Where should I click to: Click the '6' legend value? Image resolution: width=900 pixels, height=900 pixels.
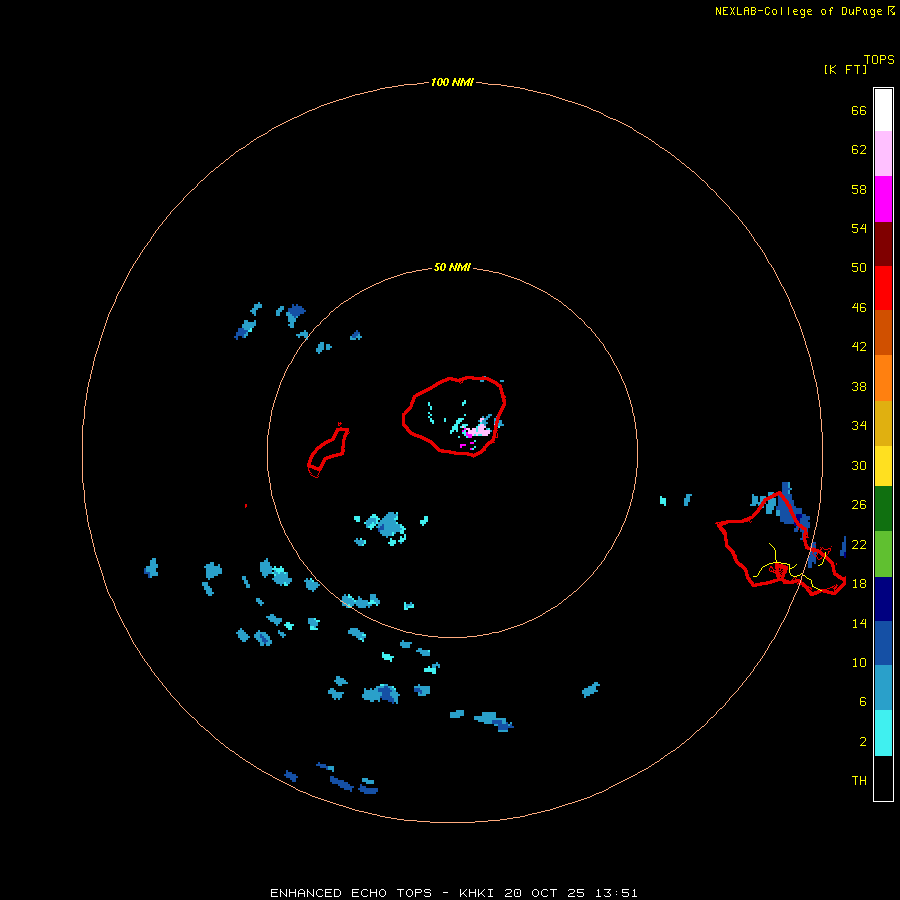[863, 702]
